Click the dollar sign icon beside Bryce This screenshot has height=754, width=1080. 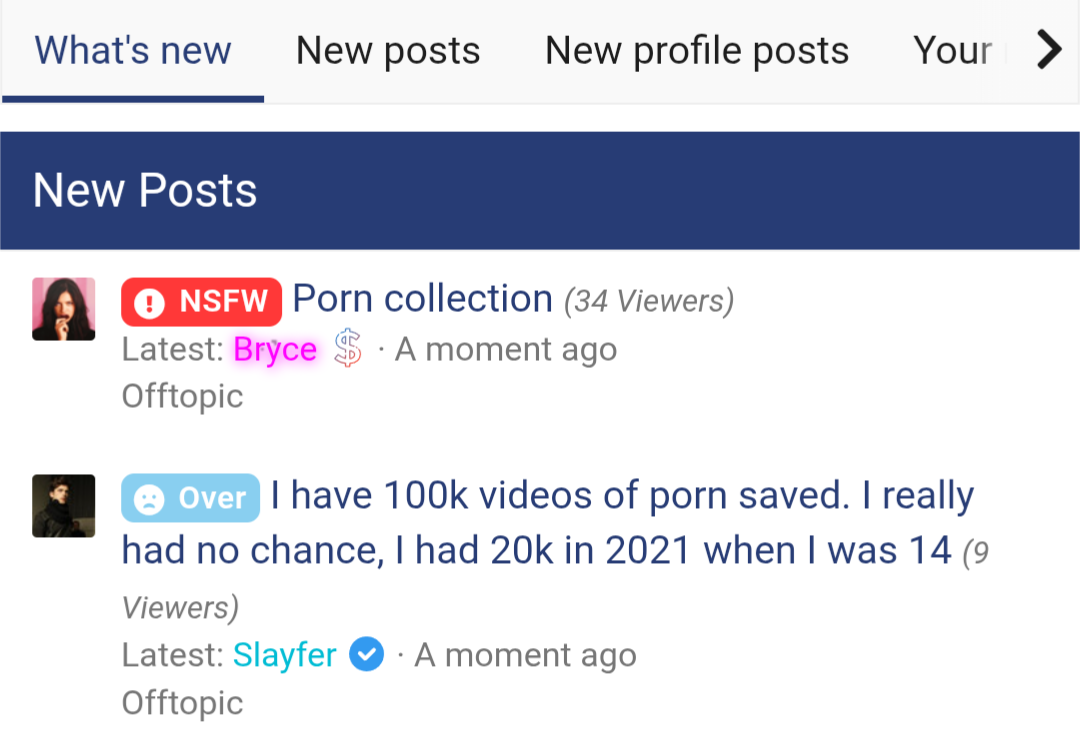348,349
